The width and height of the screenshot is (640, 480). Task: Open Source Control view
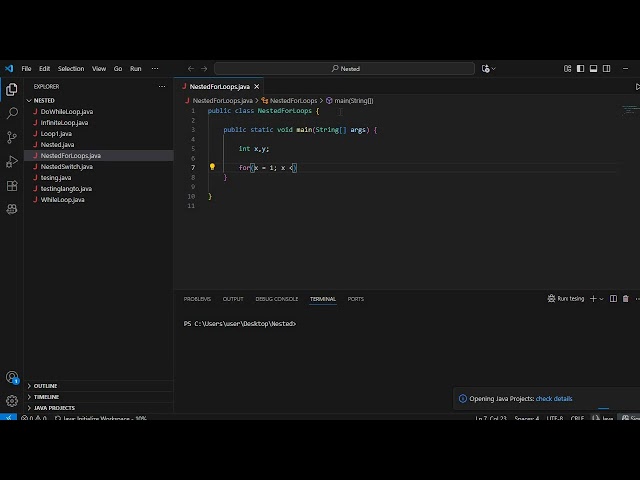coord(12,137)
